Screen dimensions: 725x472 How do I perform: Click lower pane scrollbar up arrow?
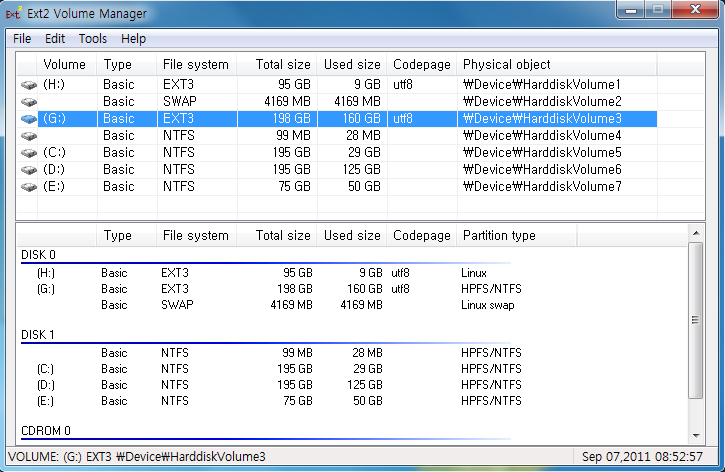(696, 233)
